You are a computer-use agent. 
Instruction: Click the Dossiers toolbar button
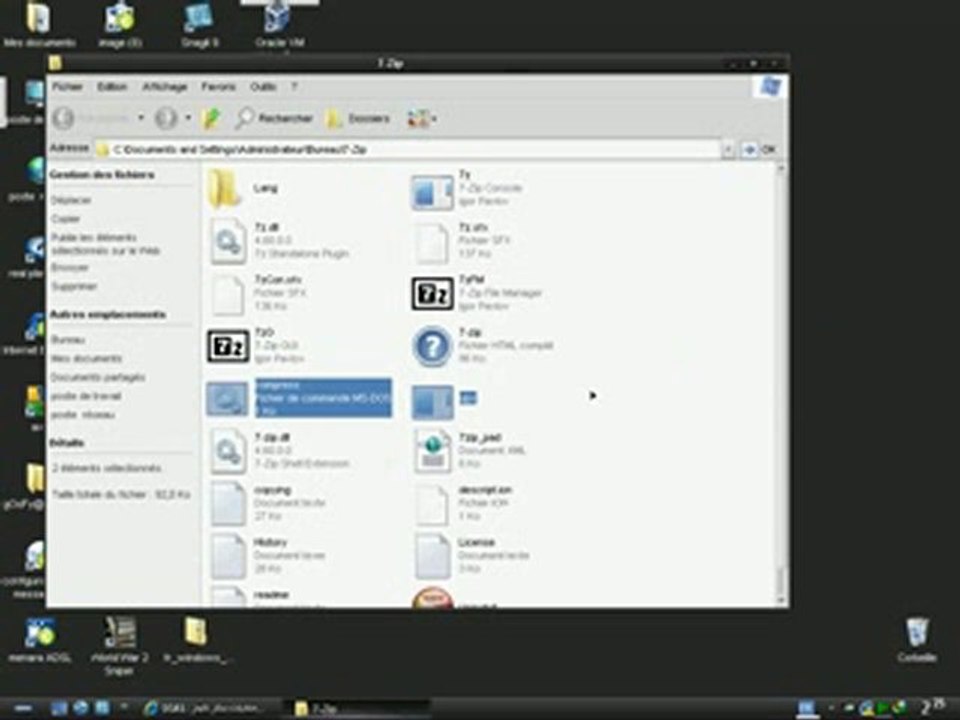click(359, 118)
